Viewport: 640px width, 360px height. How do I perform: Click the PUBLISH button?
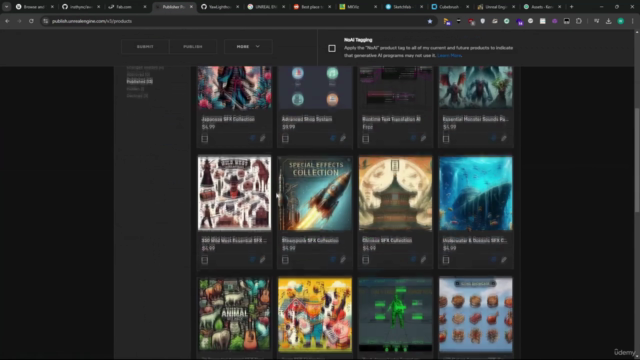click(x=193, y=47)
